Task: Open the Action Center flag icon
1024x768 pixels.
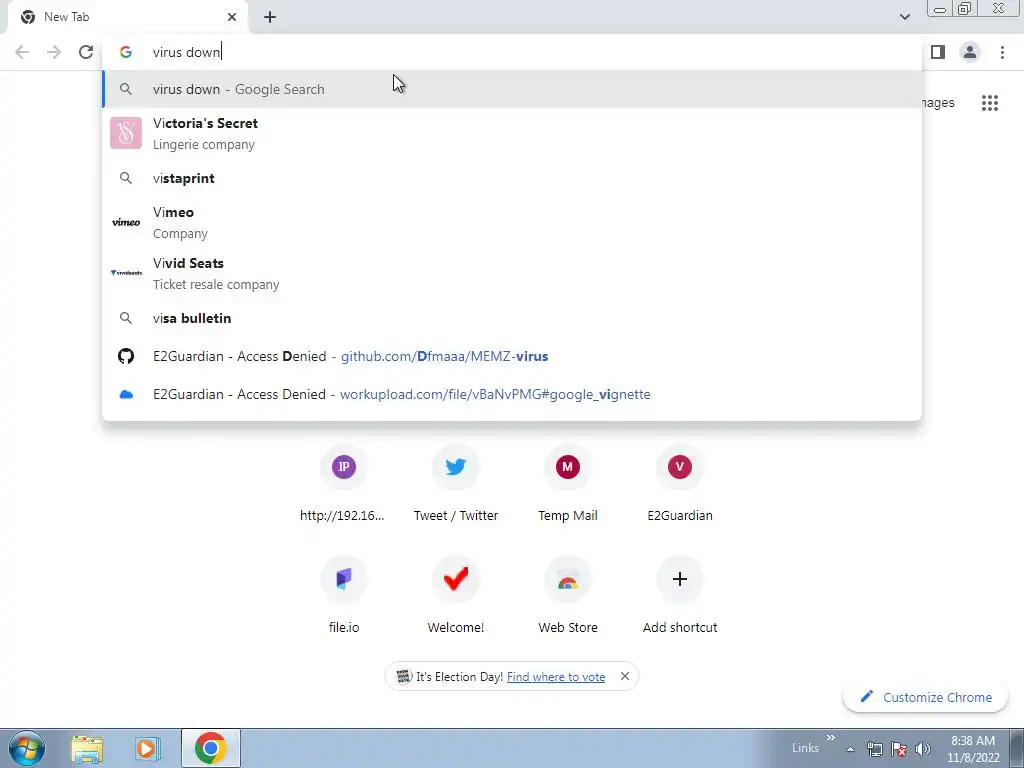Action: point(899,749)
